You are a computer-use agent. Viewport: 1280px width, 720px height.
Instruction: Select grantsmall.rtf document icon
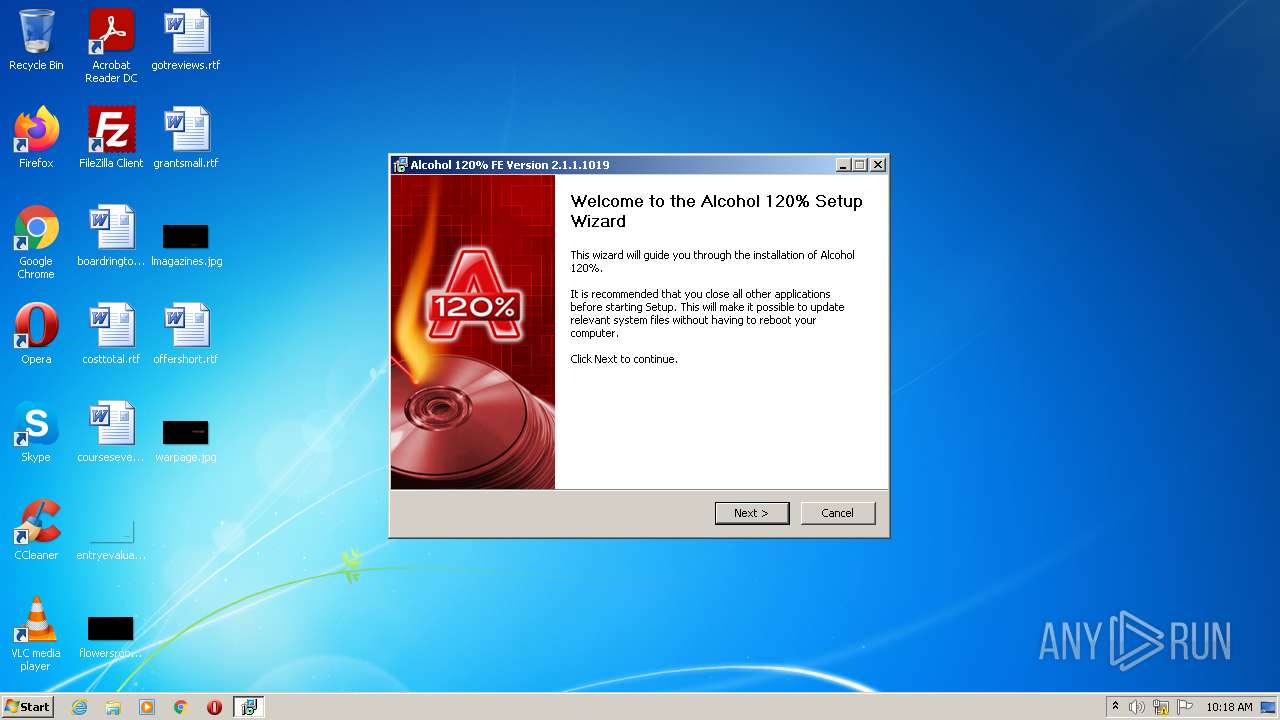point(186,138)
